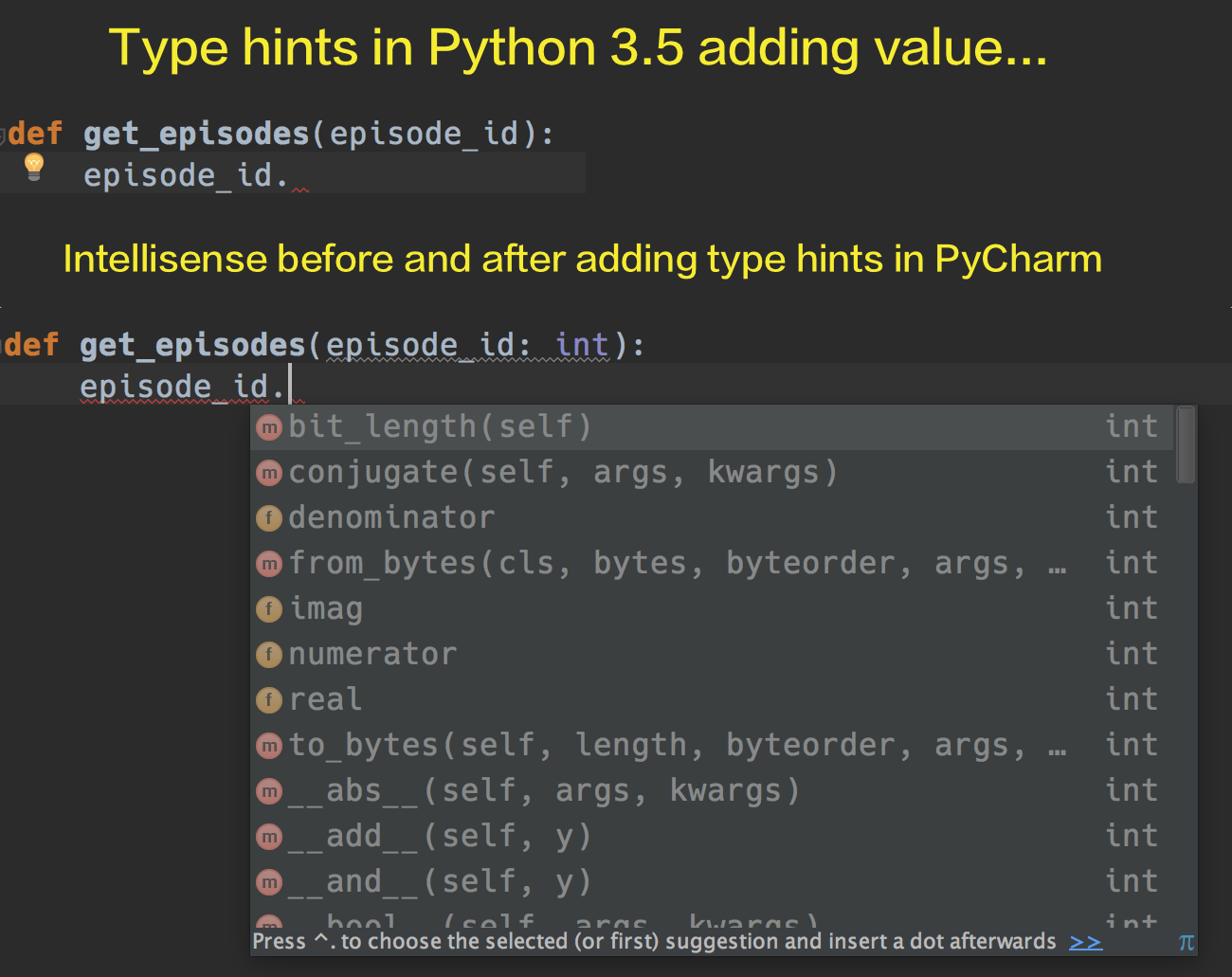Viewport: 1232px width, 977px height.
Task: Choose __and__(self, y) in autocomplete list
Action: [440, 882]
